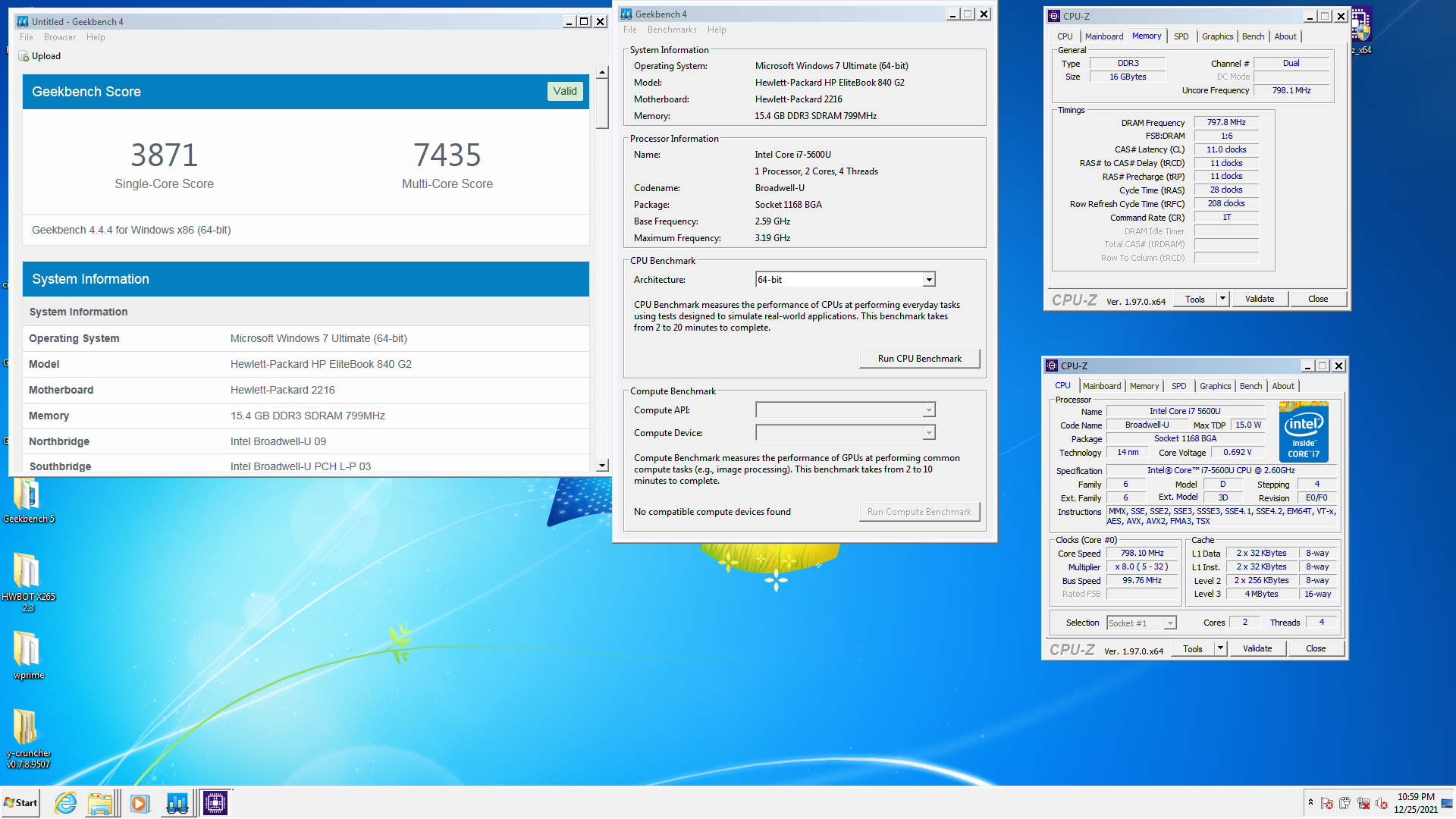Open the Benchmarks menu in Geekbench 4
This screenshot has width=1456, height=819.
tap(672, 30)
